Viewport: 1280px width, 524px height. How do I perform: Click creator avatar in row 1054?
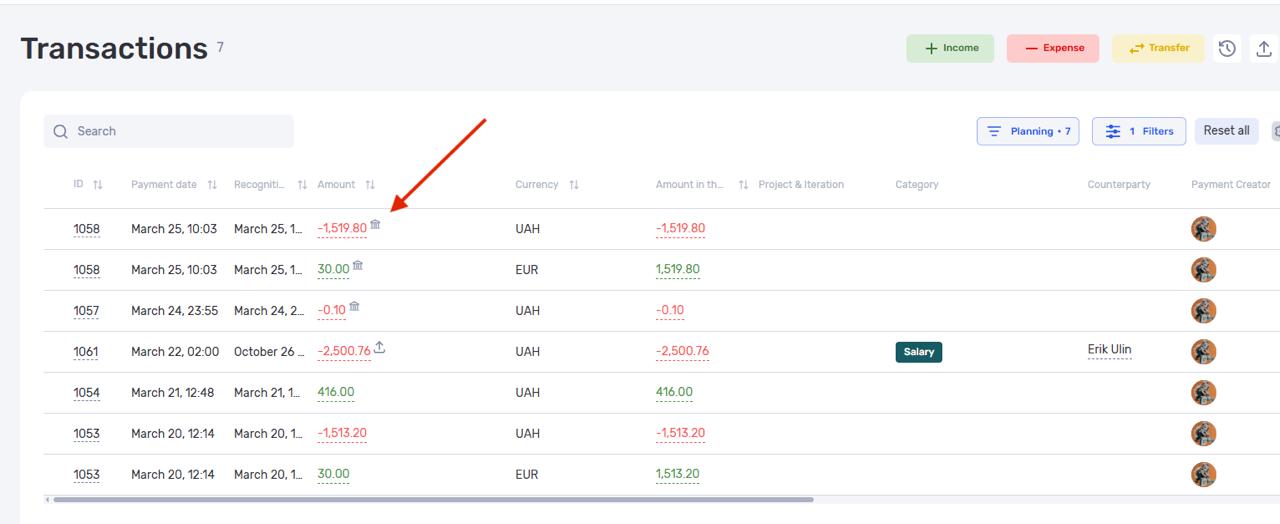(x=1204, y=393)
